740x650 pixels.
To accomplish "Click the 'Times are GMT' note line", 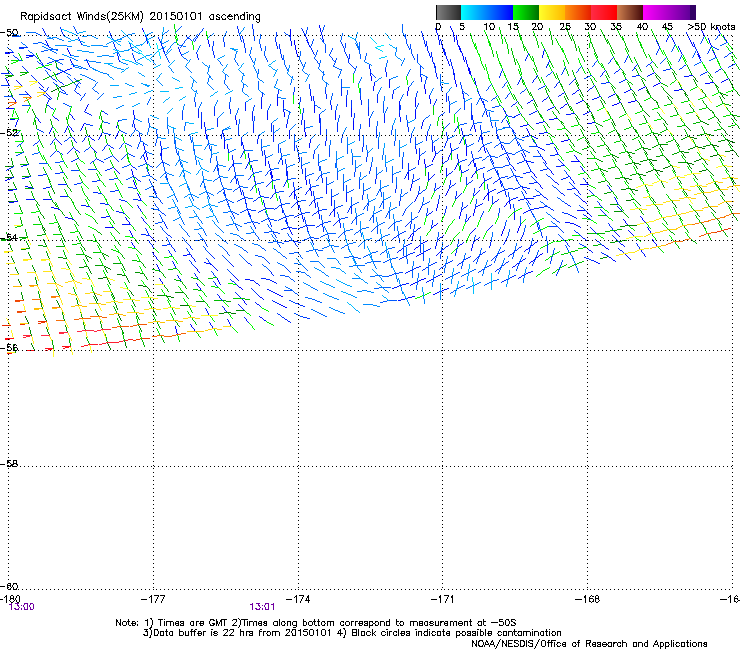I will (316, 623).
